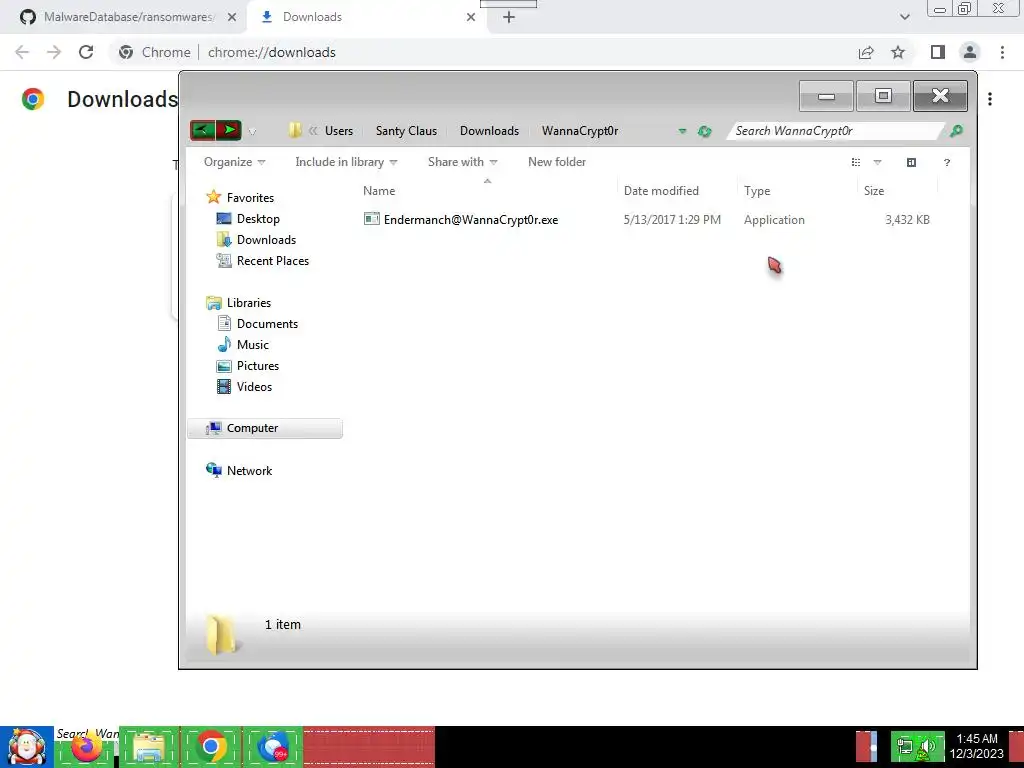Click the 5/13/2017 1:29 PM date cell
This screenshot has height=768, width=1024.
click(672, 220)
